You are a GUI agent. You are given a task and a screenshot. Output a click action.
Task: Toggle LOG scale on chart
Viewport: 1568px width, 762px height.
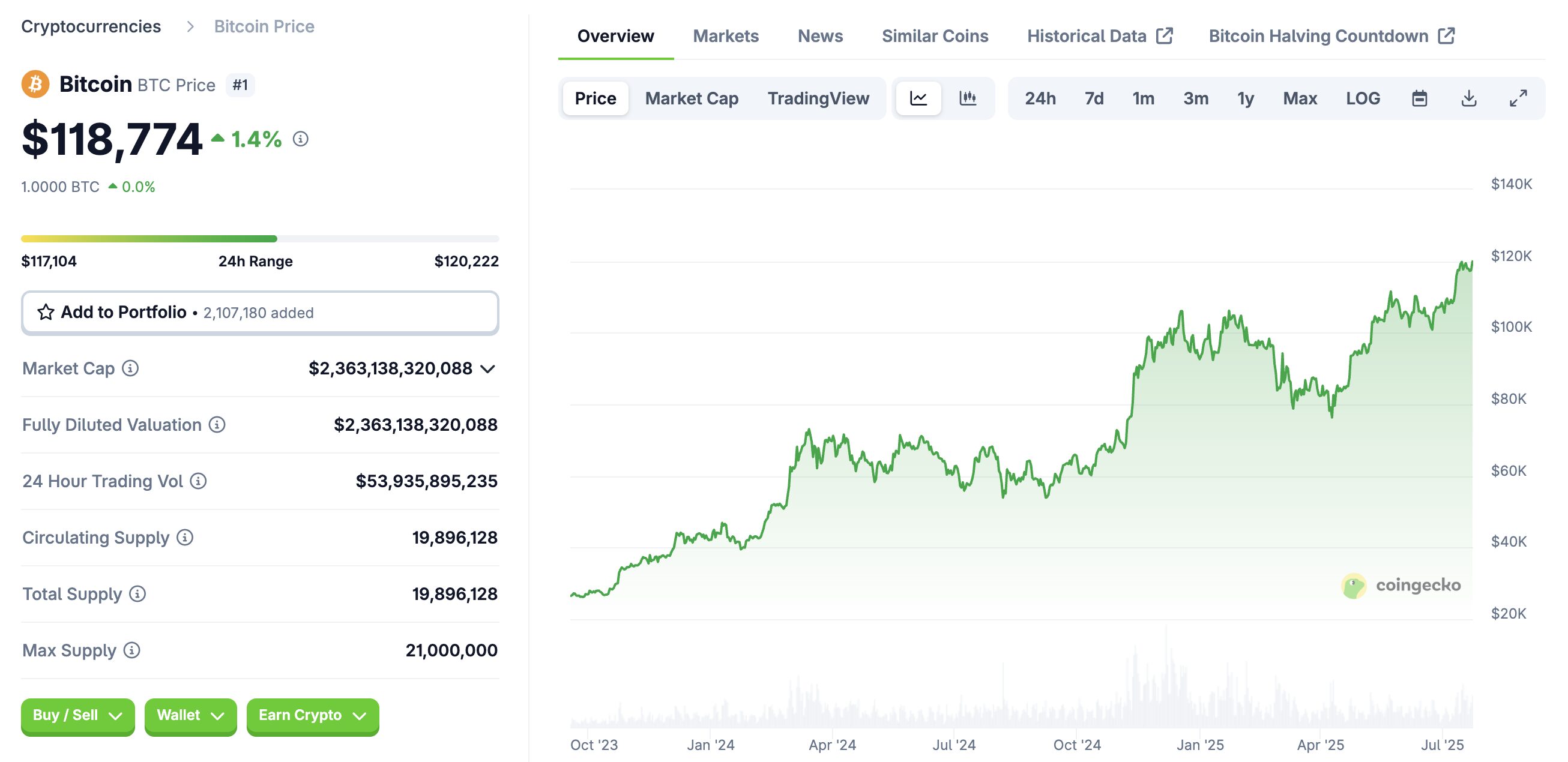click(x=1362, y=98)
